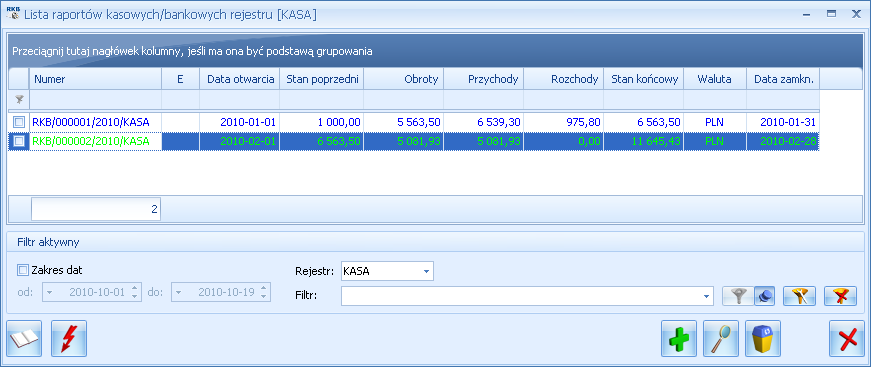Expand the Rejestr KASA dropdown
The image size is (871, 367).
(x=426, y=272)
